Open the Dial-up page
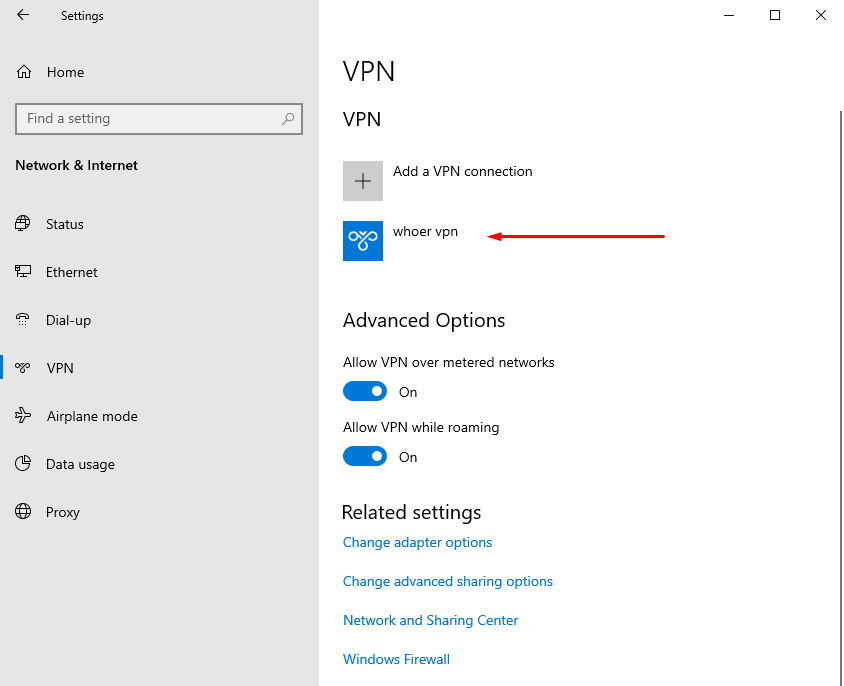The height and width of the screenshot is (686, 844). [68, 320]
